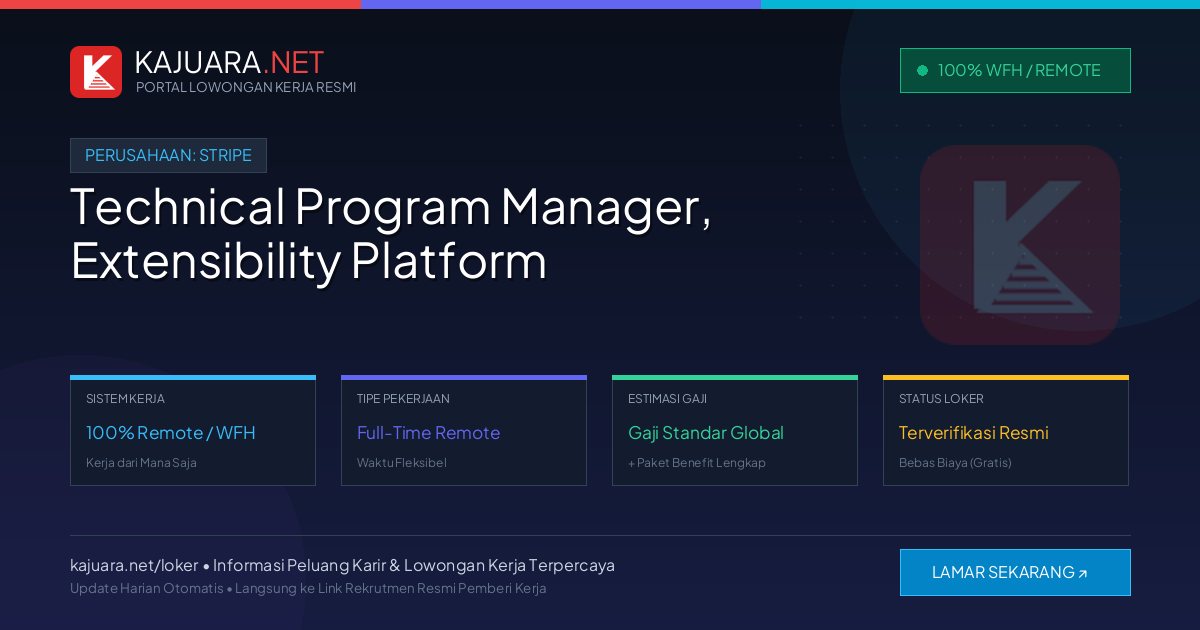Click the Full-Time Remote value
This screenshot has width=1200, height=630.
point(428,433)
